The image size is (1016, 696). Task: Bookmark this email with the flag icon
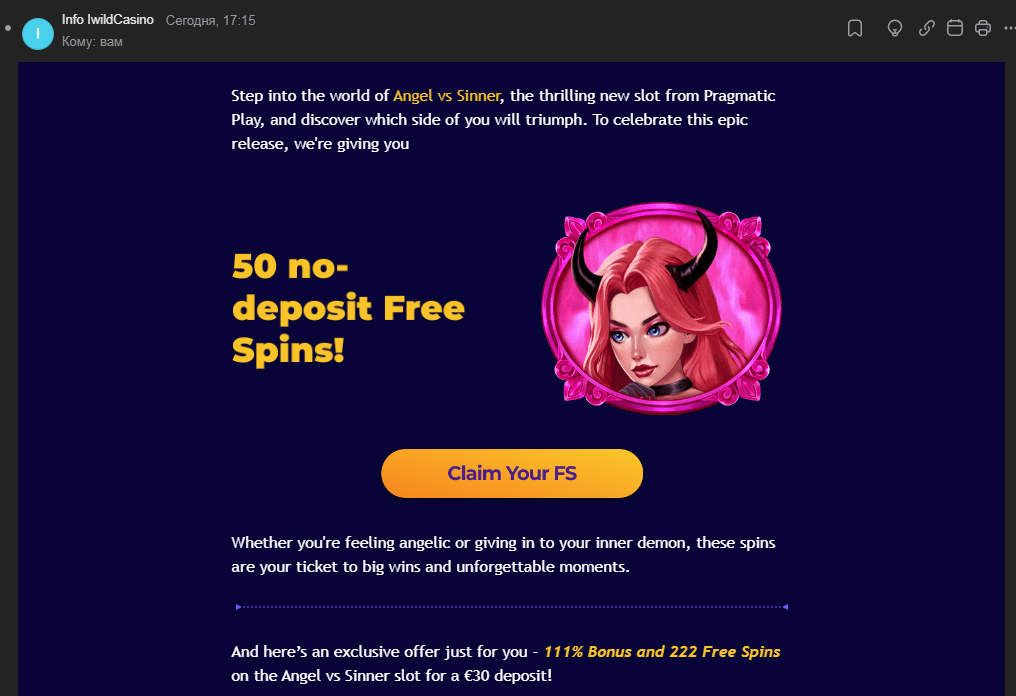[855, 28]
